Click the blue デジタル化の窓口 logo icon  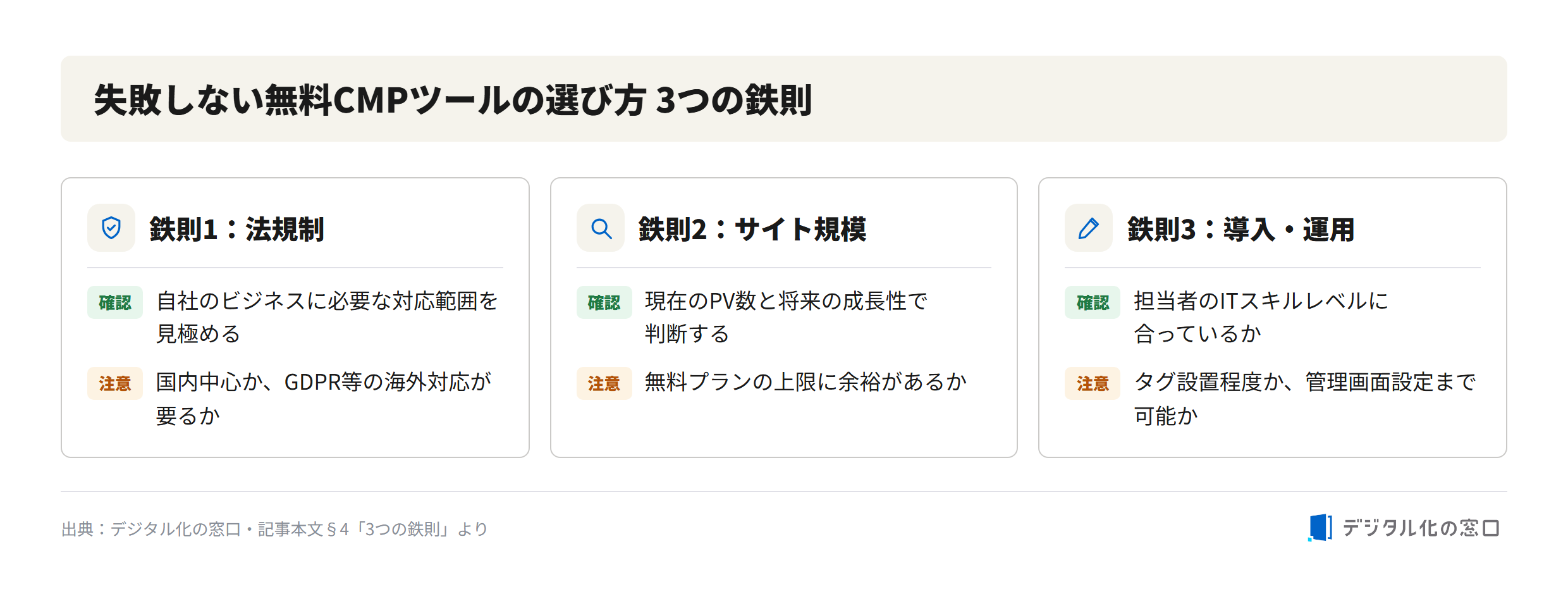click(x=1320, y=528)
